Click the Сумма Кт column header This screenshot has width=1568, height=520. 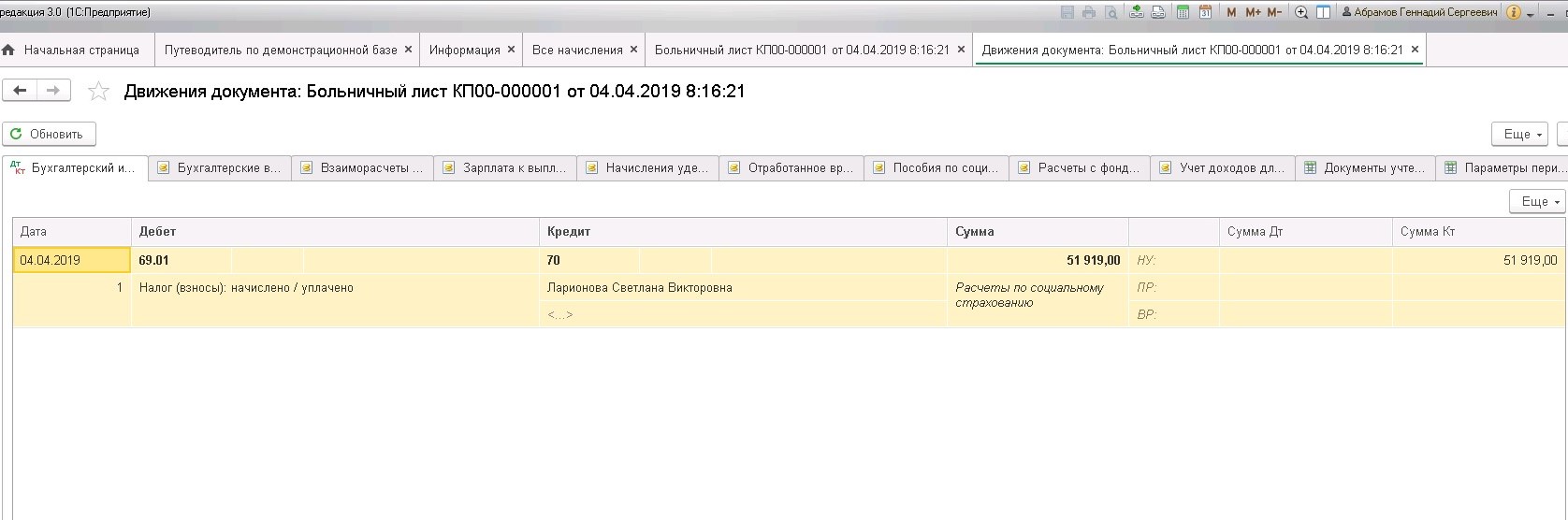tap(1478, 232)
